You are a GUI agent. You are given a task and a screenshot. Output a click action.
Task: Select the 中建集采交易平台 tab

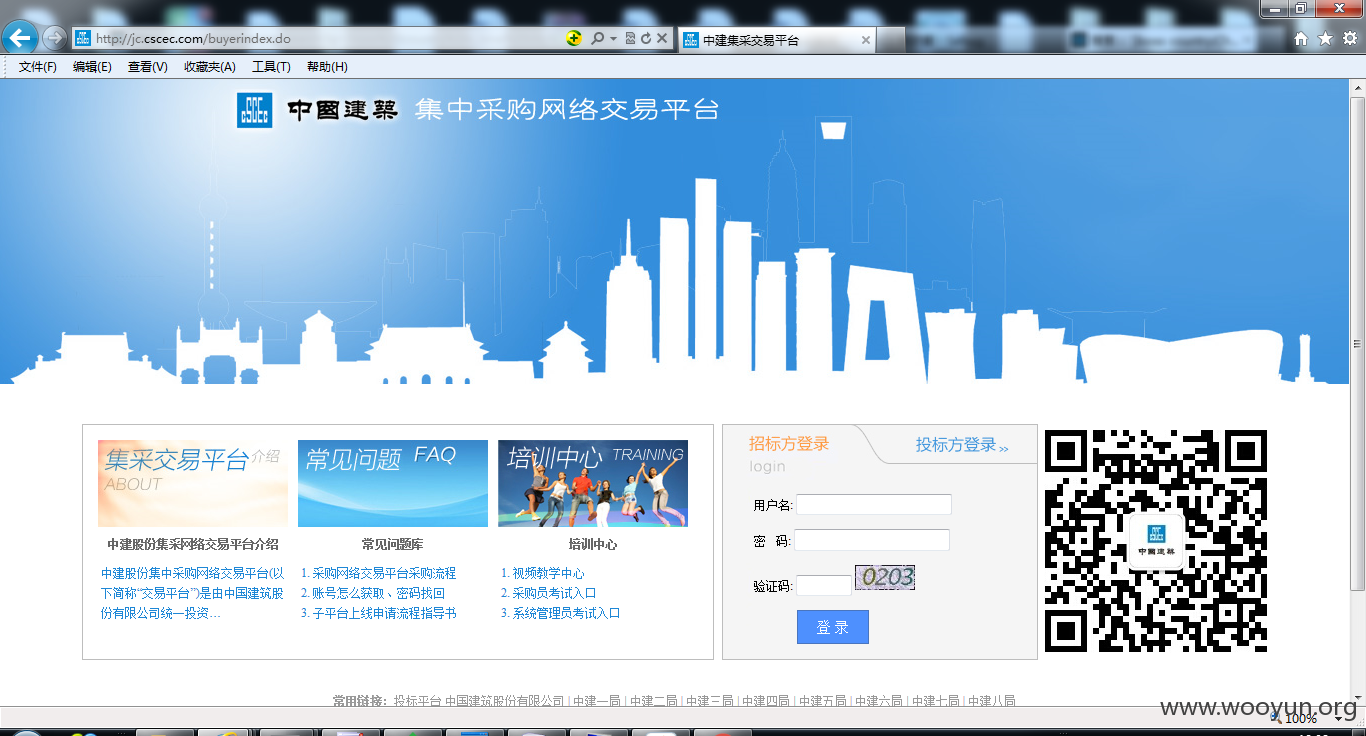777,40
